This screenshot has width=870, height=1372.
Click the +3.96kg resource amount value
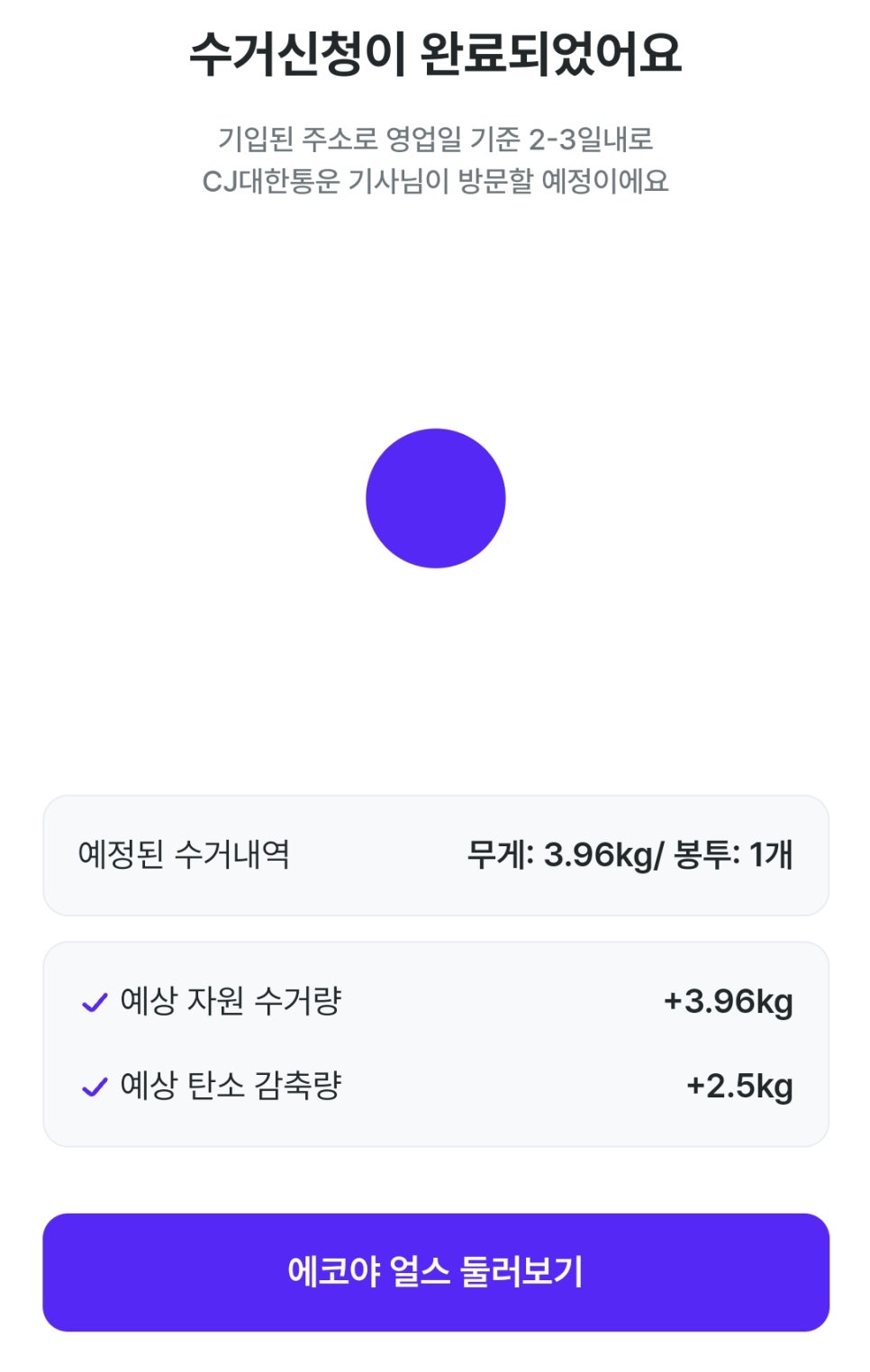728,1001
